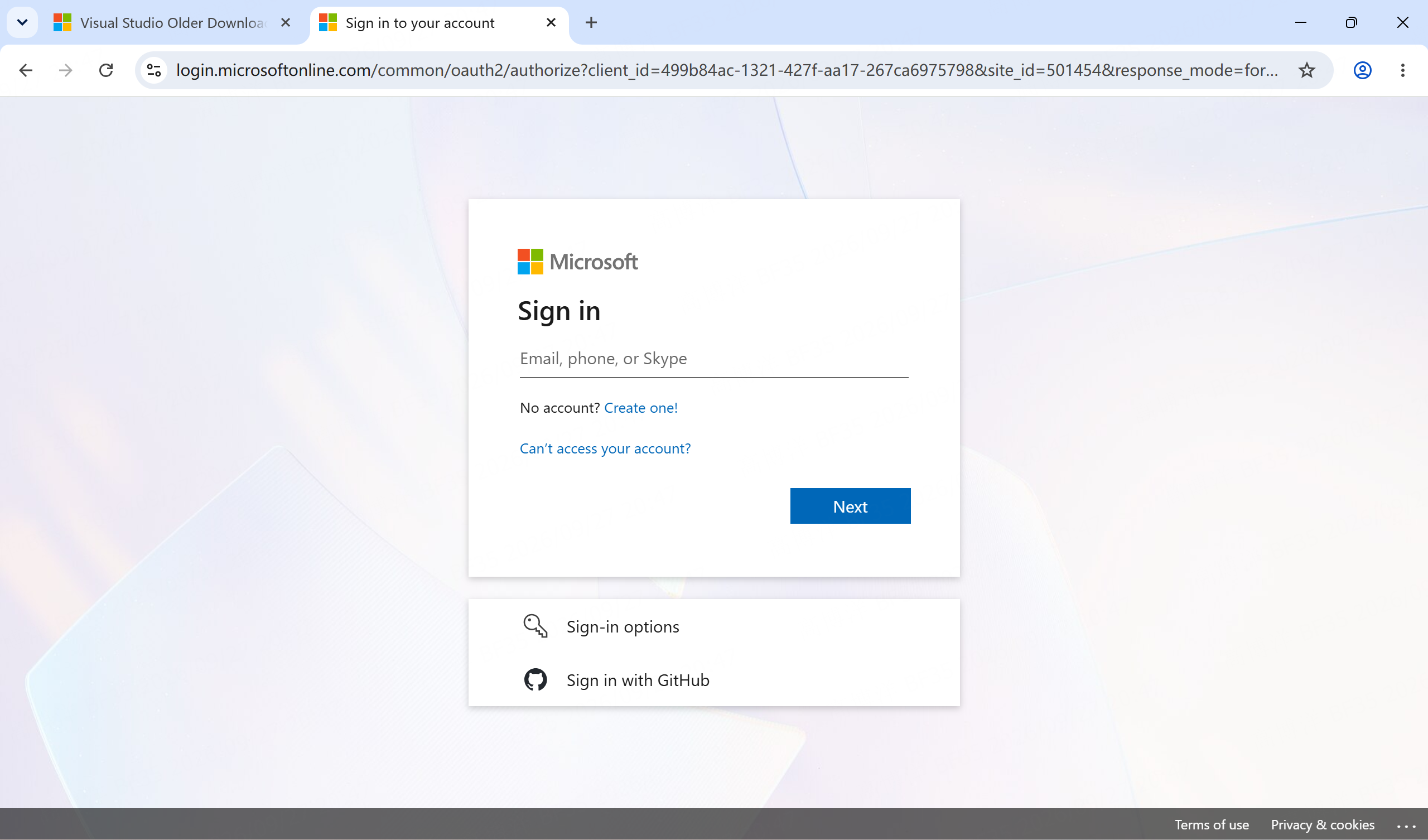The image size is (1428, 840).
Task: Click the Sign in heading text
Action: (559, 312)
